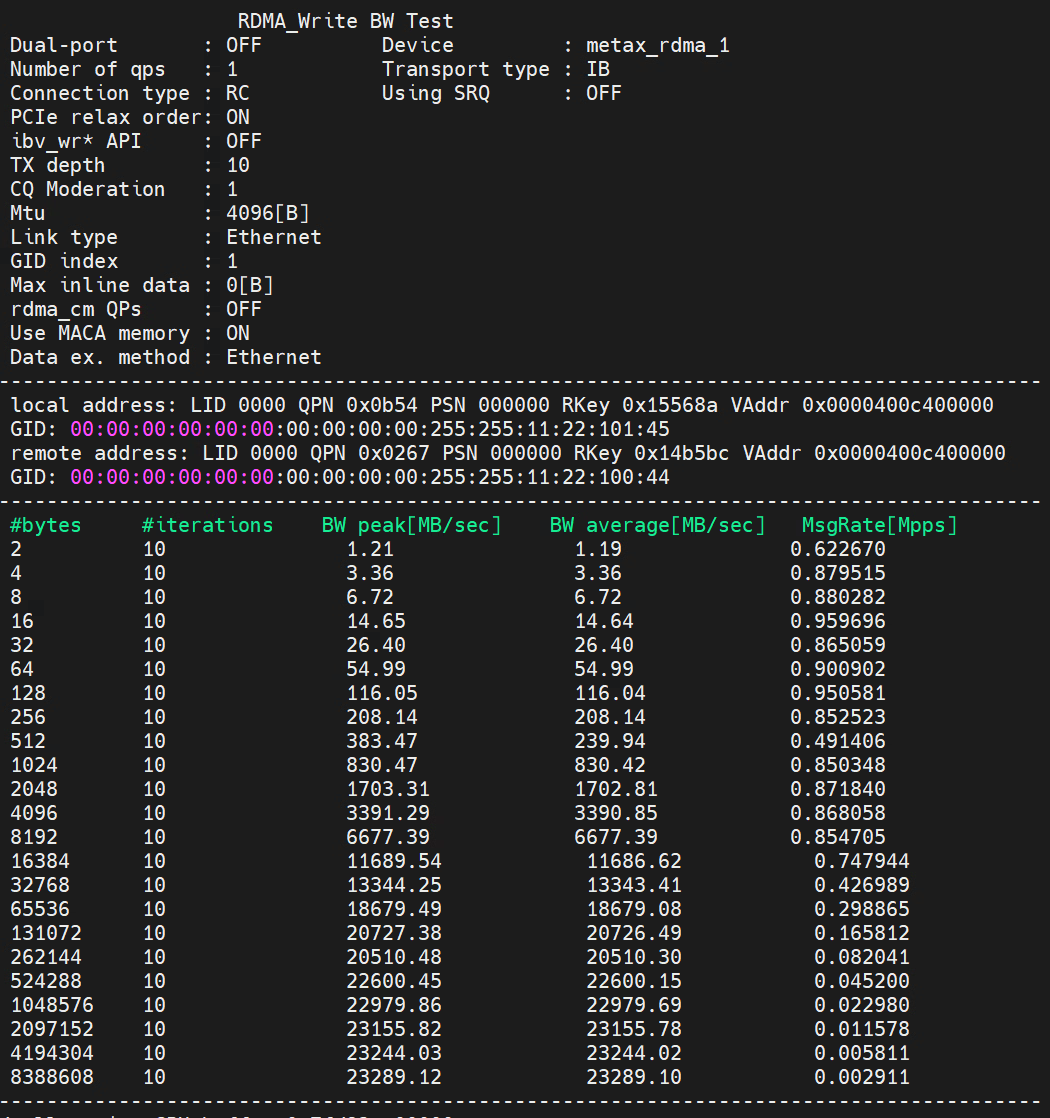Select the byte size "1048576"
Screen dimensions: 1050x1118
point(52,1005)
